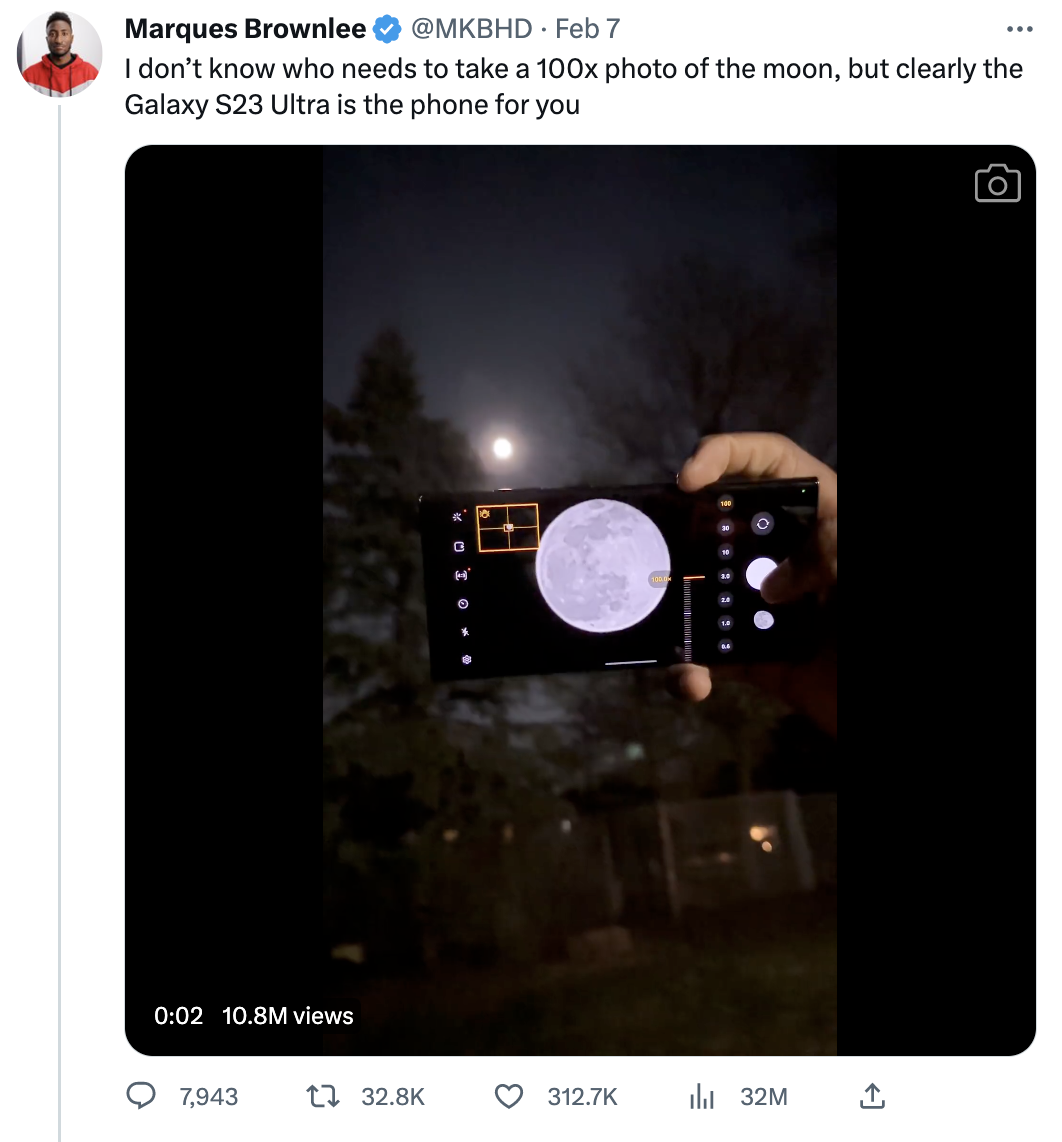Toggle the camera flash setting

click(x=464, y=632)
